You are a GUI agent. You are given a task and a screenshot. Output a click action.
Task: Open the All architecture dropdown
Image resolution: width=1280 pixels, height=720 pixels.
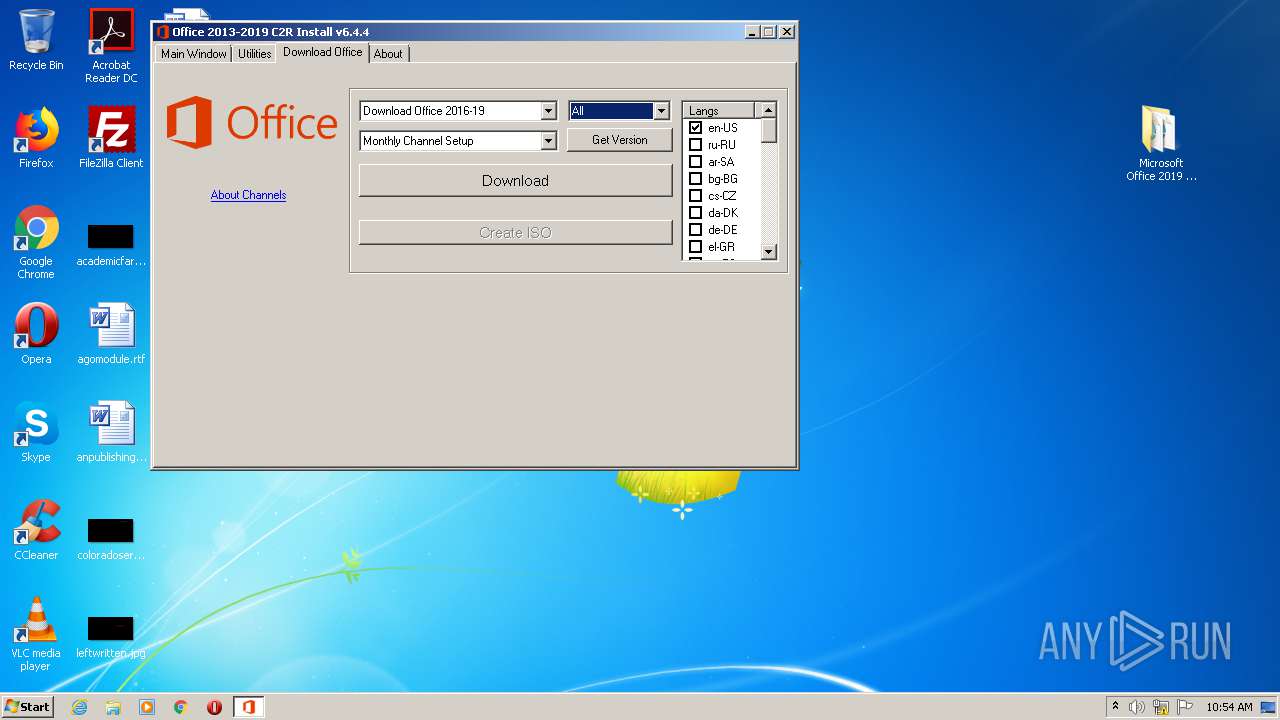(661, 111)
